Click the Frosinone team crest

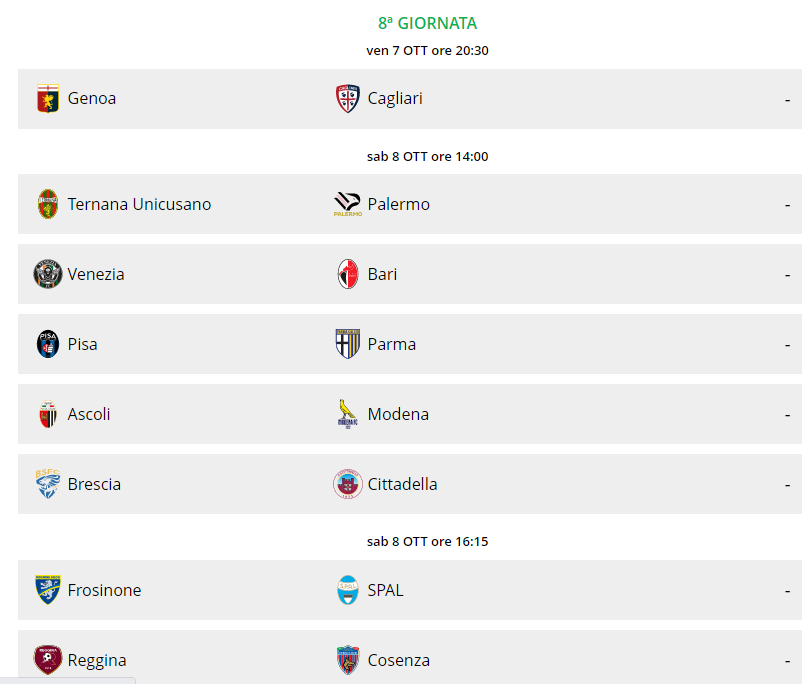pos(48,590)
